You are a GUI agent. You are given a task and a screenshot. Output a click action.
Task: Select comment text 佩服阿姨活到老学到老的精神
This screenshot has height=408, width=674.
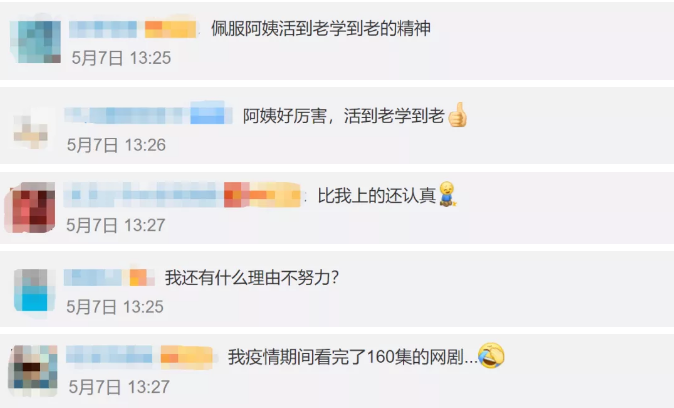coord(321,29)
